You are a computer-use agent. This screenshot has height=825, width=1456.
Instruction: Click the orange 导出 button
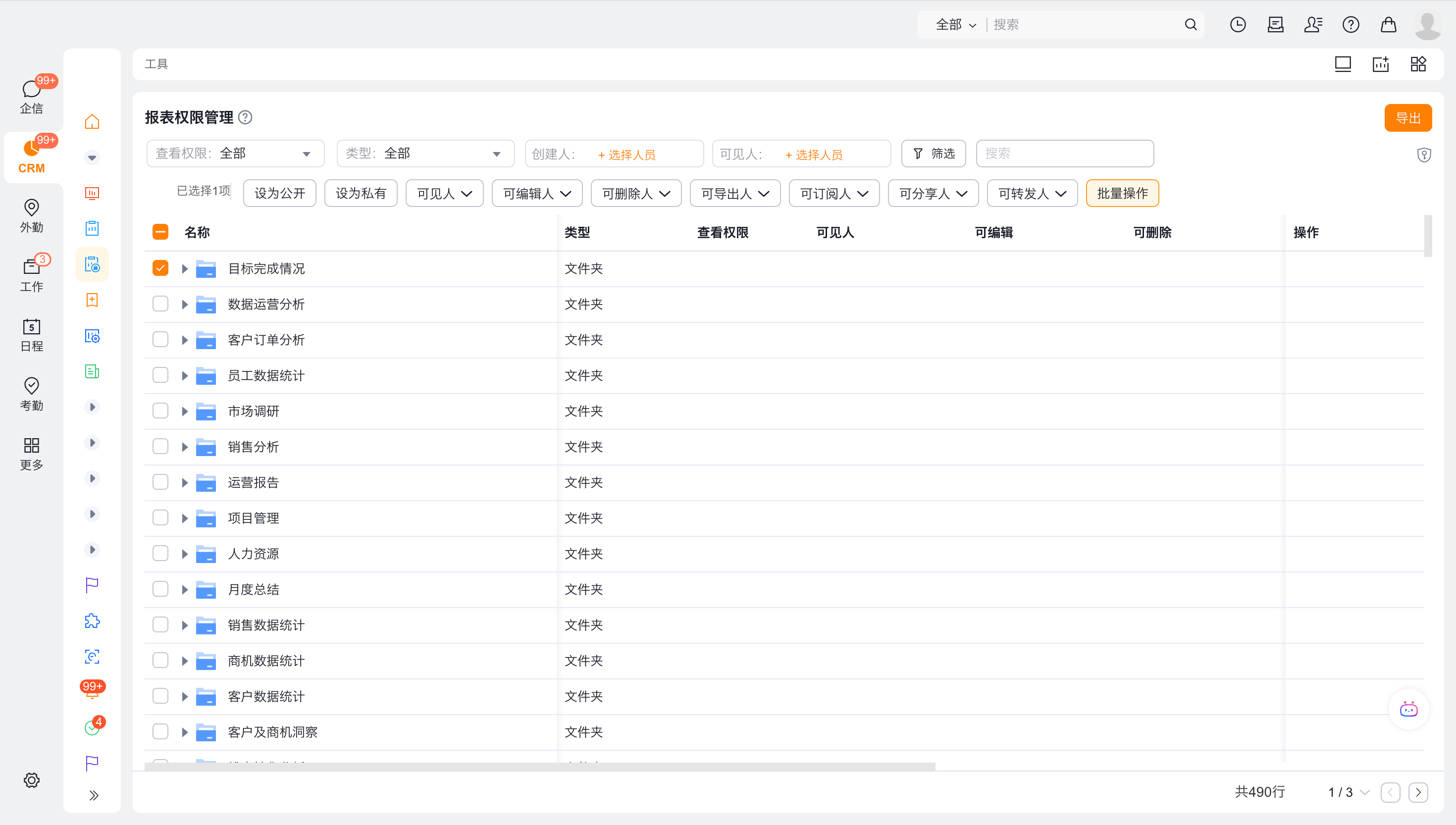(1407, 118)
